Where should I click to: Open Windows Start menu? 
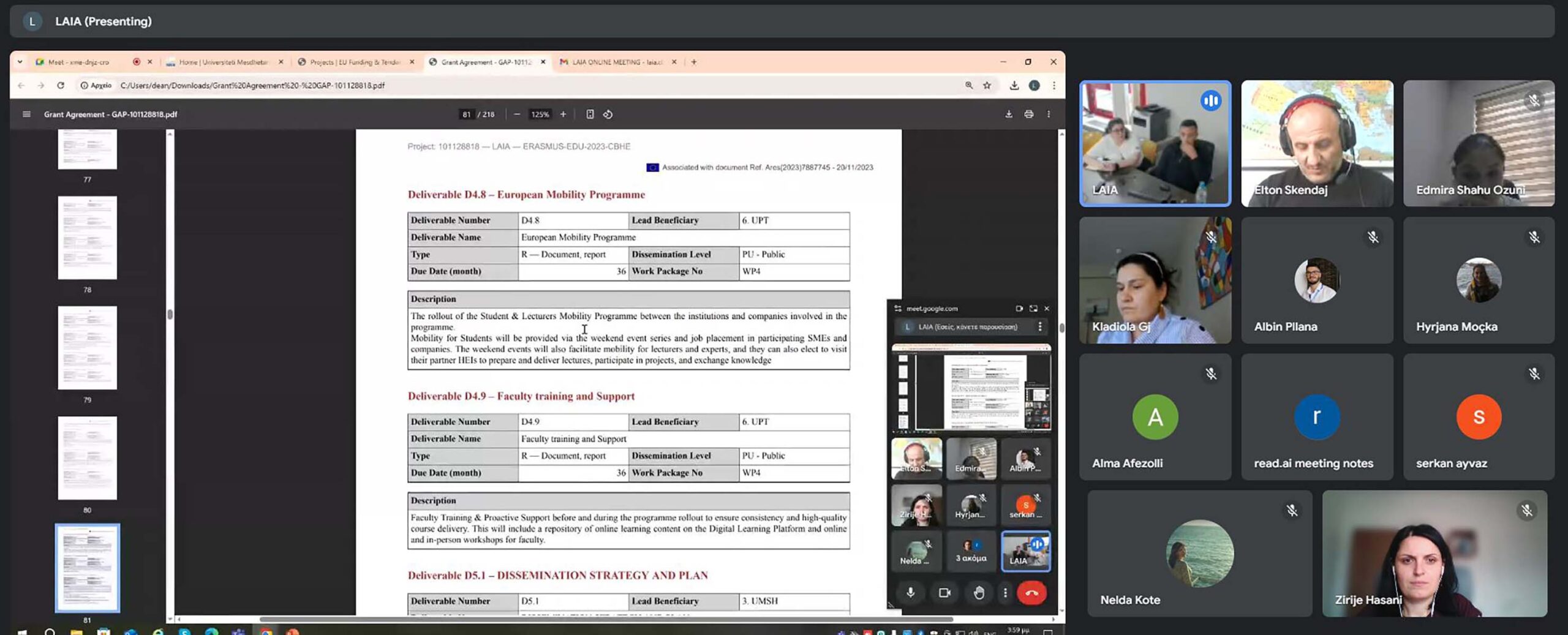coord(22,631)
